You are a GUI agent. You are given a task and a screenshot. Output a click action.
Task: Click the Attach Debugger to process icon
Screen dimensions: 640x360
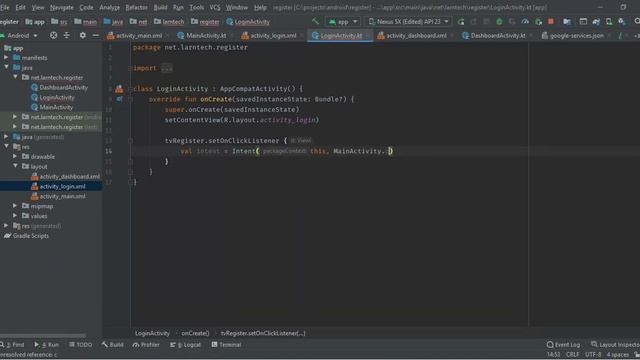coord(539,22)
